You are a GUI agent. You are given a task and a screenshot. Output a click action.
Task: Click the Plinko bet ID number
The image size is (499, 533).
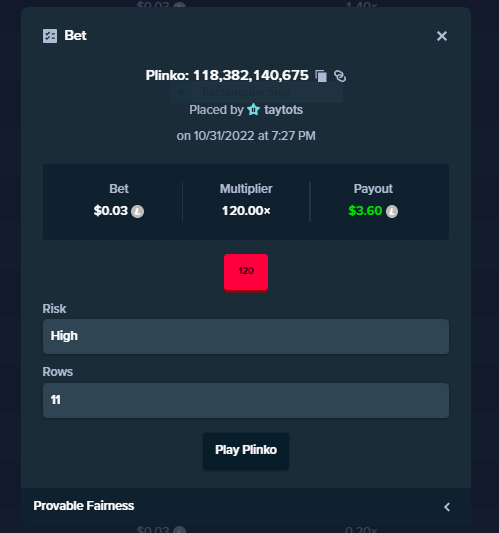click(x=251, y=75)
